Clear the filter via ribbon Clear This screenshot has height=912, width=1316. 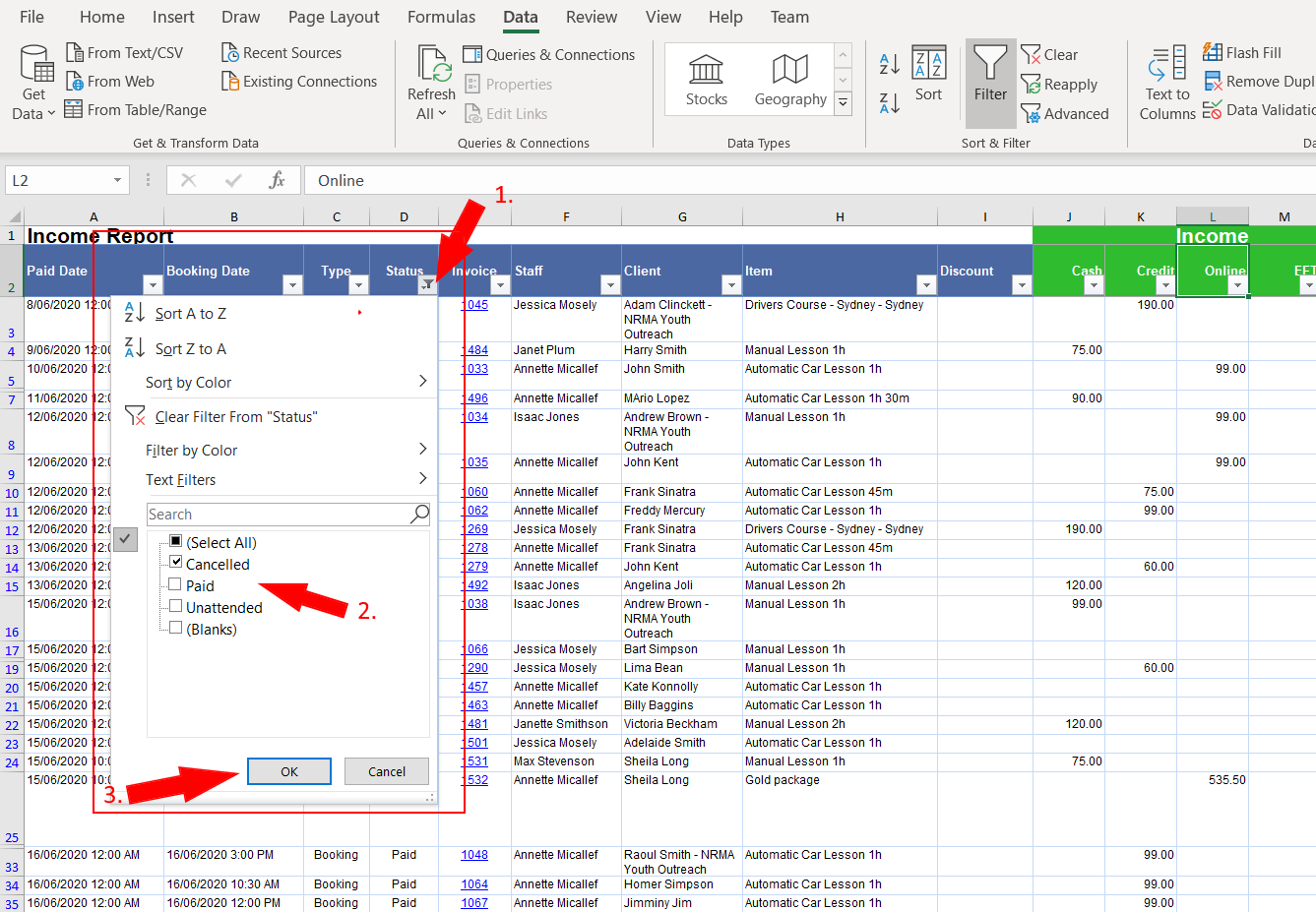pyautogui.click(x=1049, y=55)
